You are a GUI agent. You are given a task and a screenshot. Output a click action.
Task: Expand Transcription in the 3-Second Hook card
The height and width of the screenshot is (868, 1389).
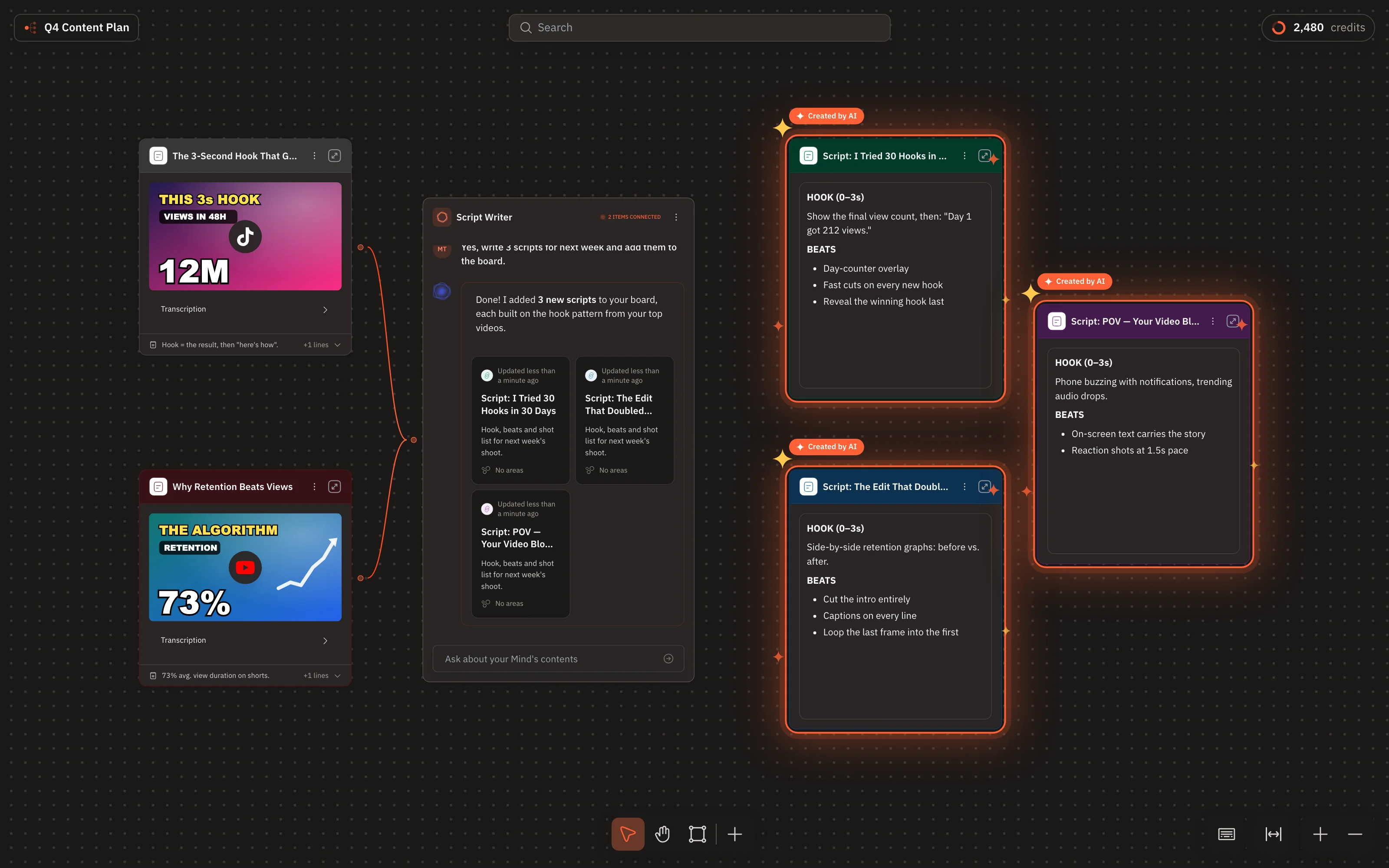point(244,309)
